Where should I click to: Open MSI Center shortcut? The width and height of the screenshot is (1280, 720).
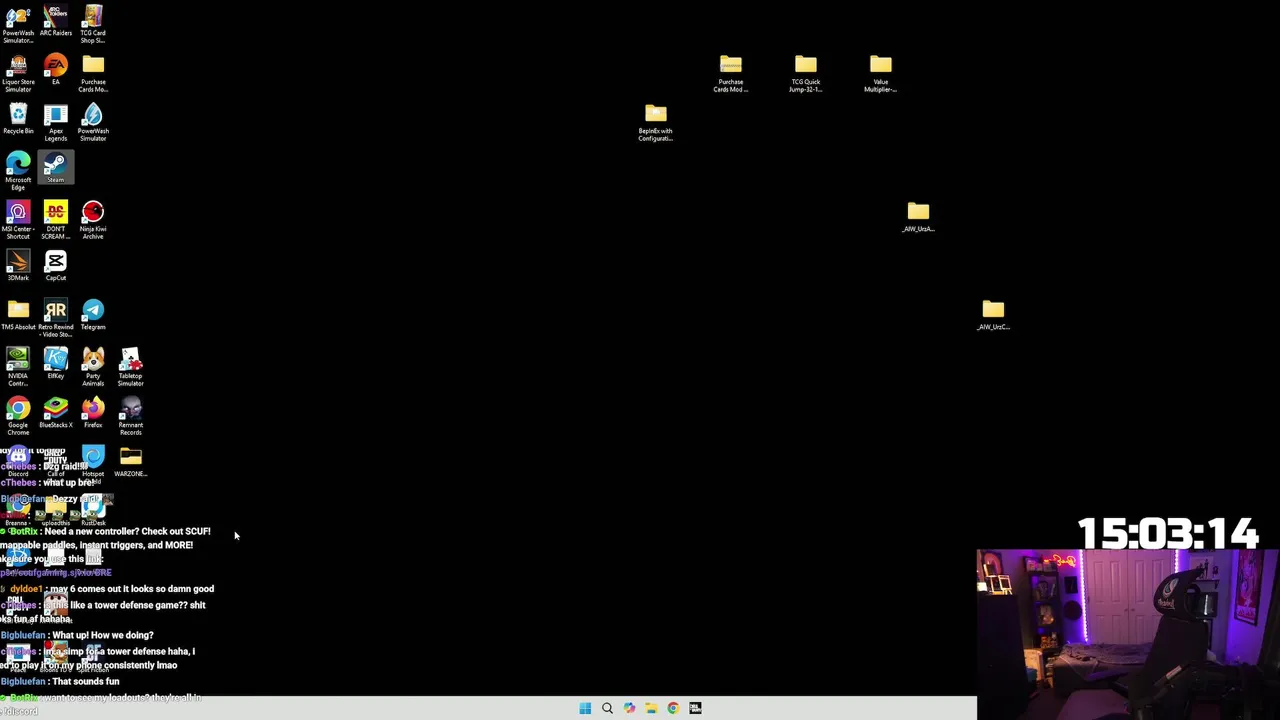(18, 220)
